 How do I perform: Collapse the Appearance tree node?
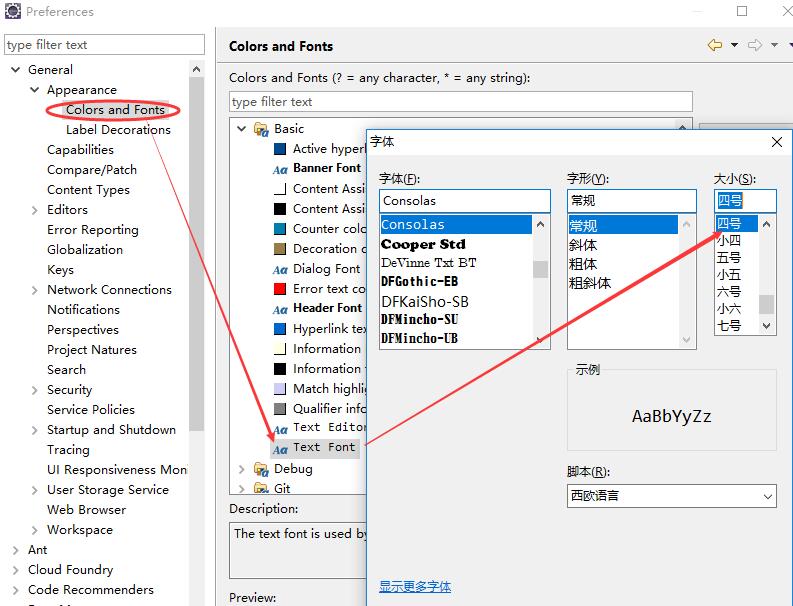pyautogui.click(x=34, y=90)
